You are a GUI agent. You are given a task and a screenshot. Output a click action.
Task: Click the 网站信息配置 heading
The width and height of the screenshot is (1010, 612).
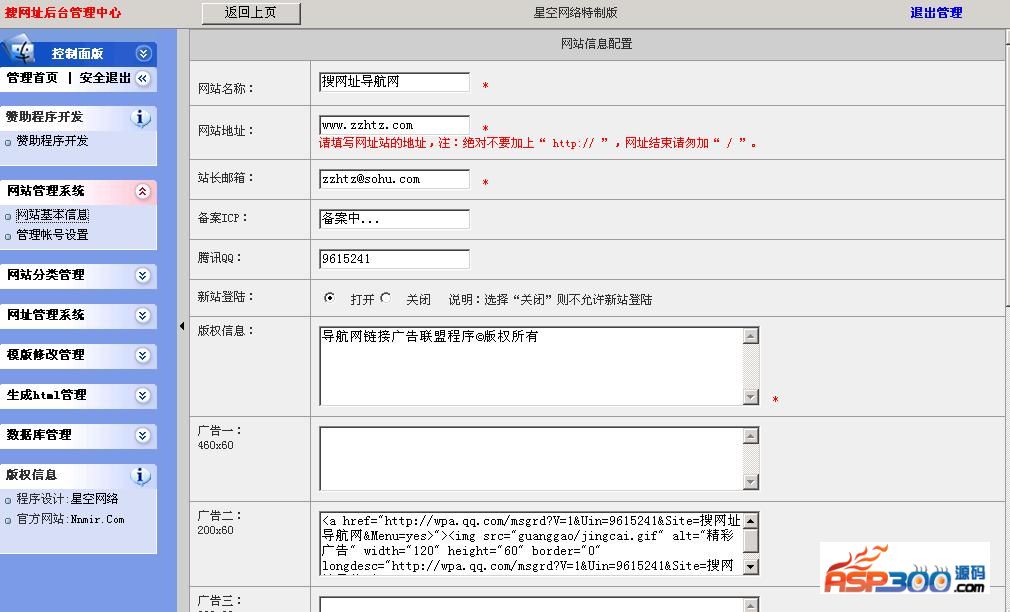(596, 44)
